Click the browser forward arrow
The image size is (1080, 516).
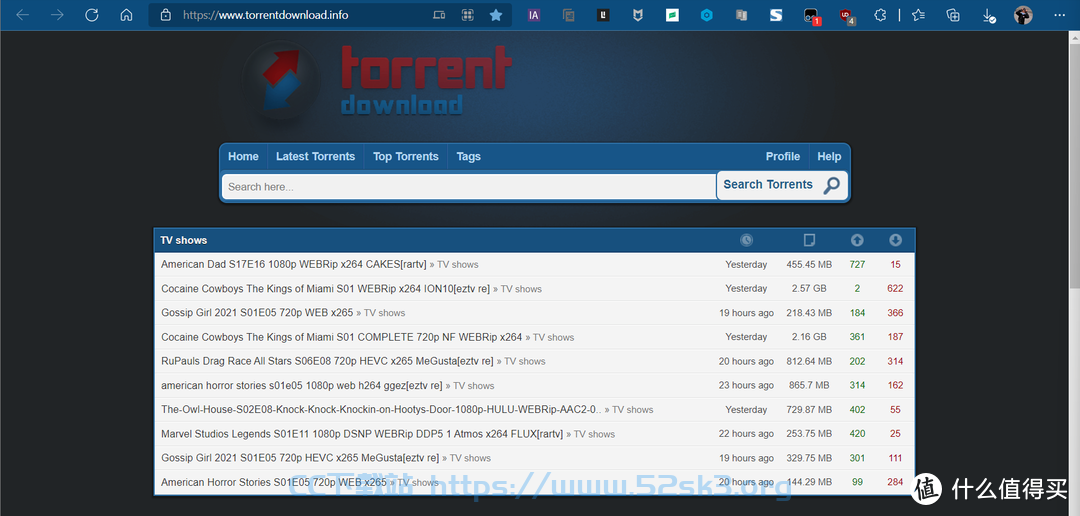(57, 15)
